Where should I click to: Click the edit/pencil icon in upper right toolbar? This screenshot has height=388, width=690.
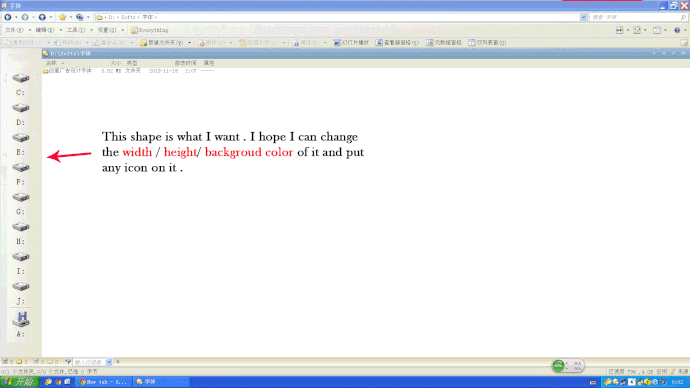click(x=637, y=30)
